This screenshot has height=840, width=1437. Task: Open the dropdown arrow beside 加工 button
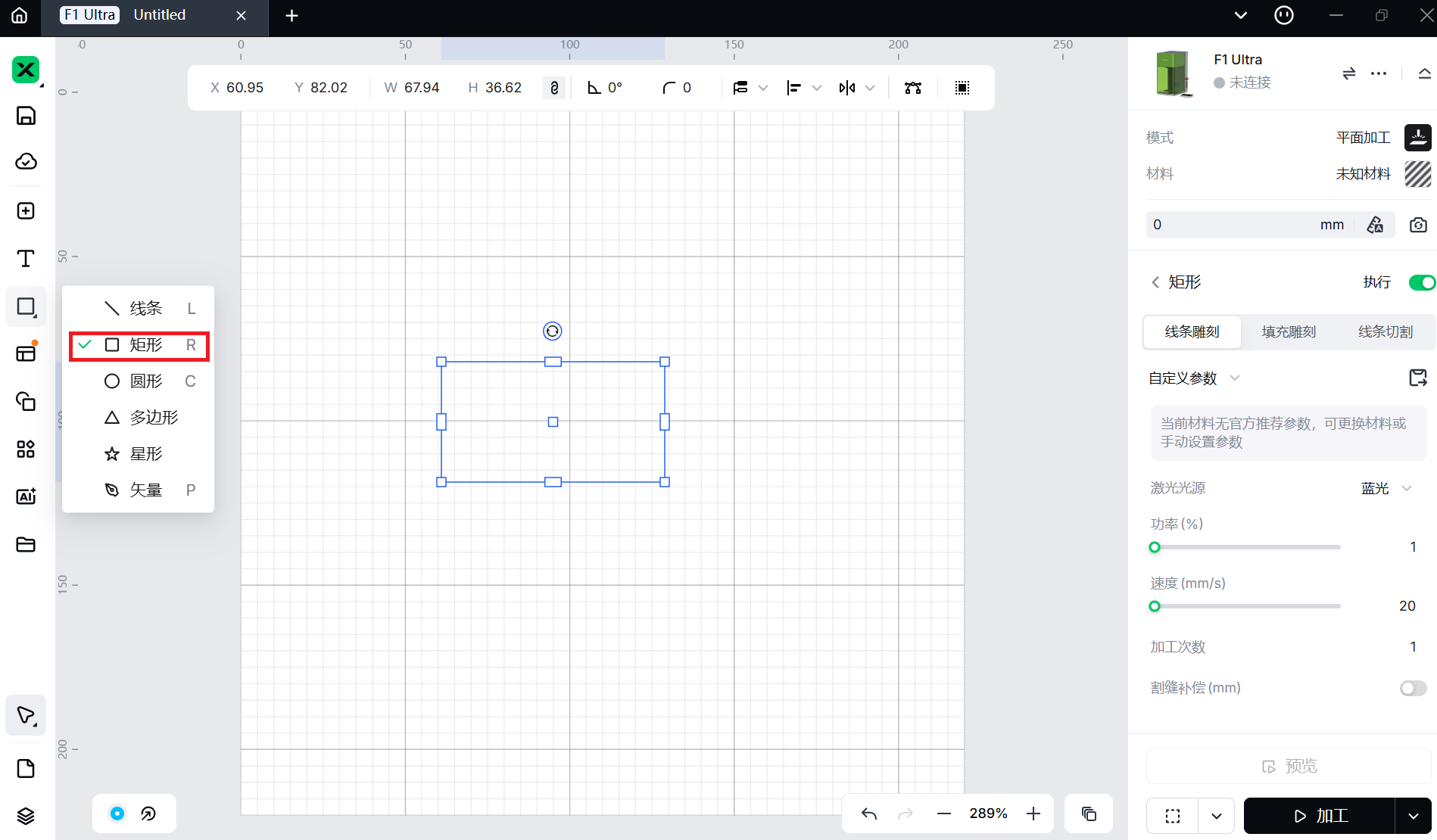click(x=1413, y=816)
